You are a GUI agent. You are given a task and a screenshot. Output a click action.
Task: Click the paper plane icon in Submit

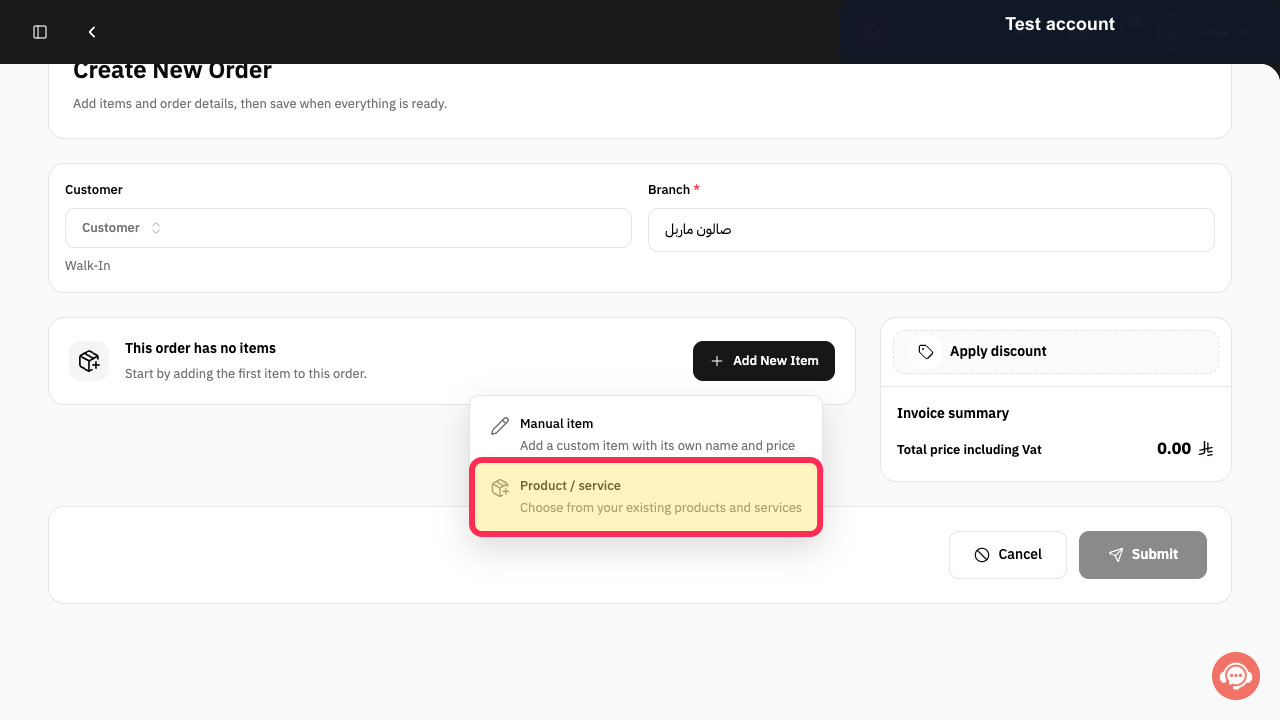point(1116,555)
